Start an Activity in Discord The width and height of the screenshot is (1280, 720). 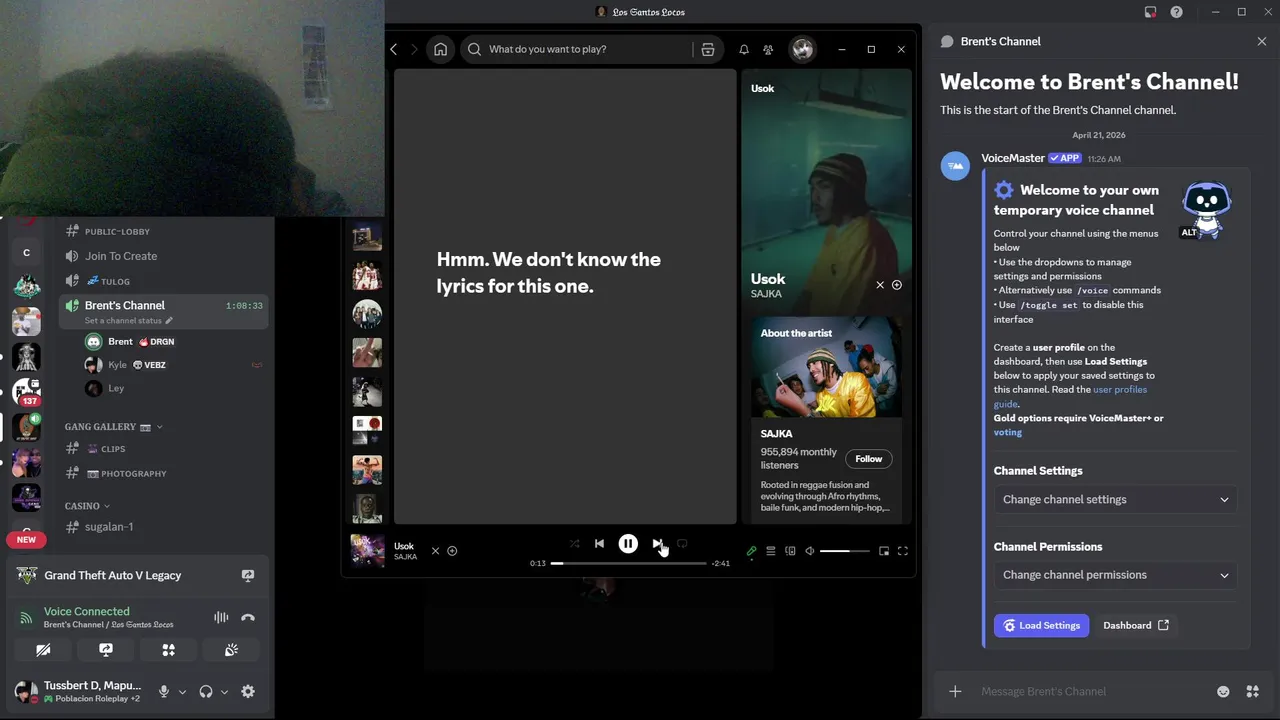(x=168, y=650)
